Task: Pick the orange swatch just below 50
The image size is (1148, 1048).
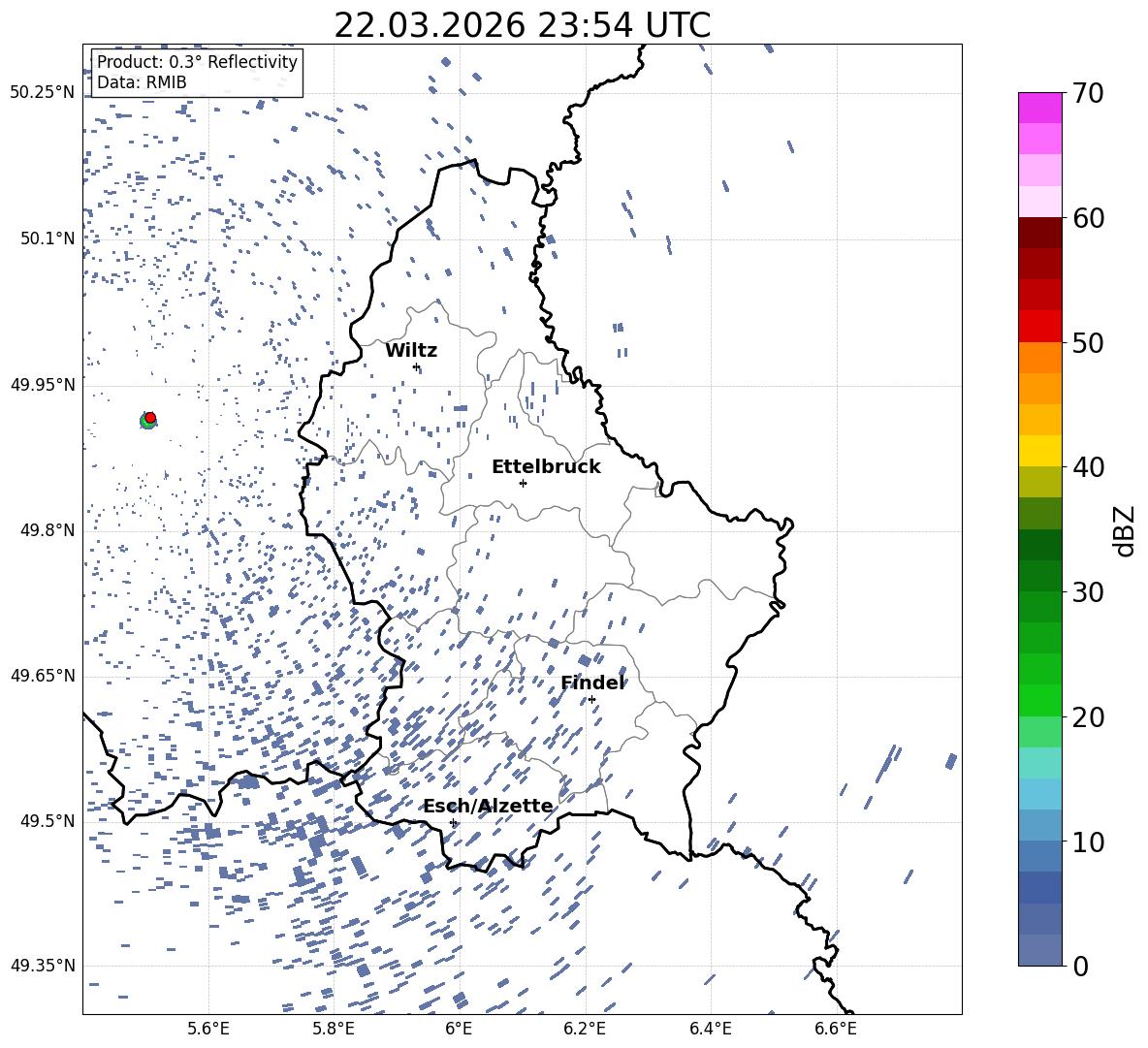Action: (x=1040, y=359)
